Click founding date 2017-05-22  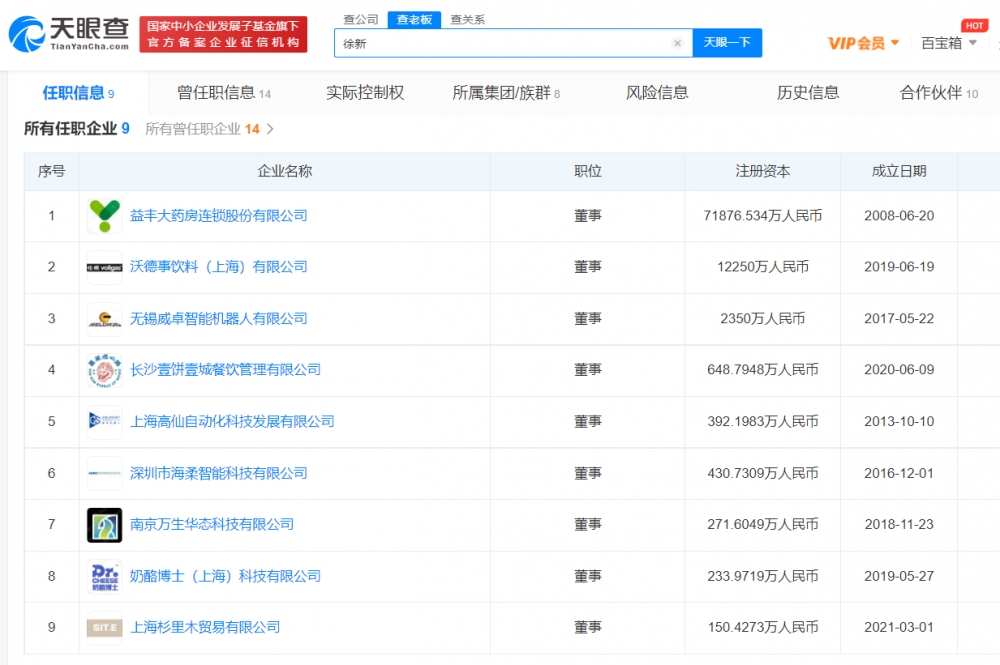click(x=899, y=319)
